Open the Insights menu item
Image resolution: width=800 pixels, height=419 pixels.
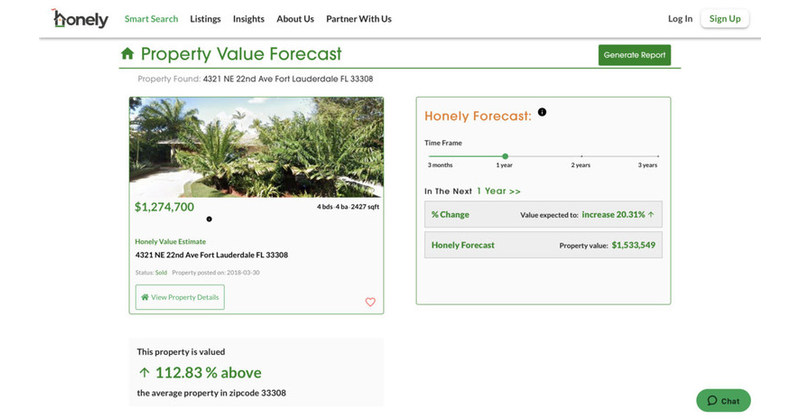point(249,19)
